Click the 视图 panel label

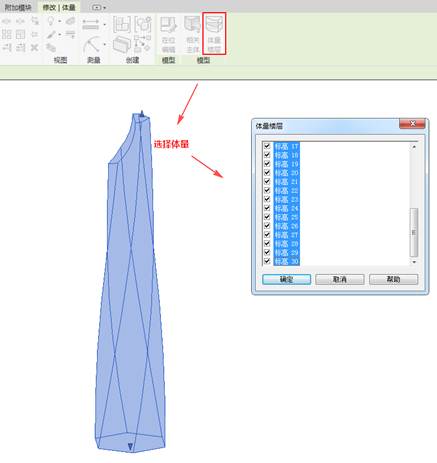pyautogui.click(x=60, y=60)
